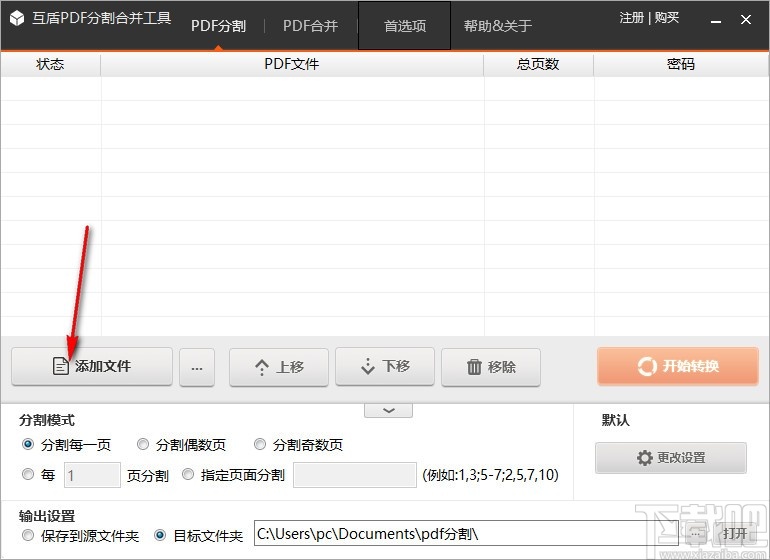Select 指定页面分割 radio option
This screenshot has width=770, height=560.
click(188, 475)
